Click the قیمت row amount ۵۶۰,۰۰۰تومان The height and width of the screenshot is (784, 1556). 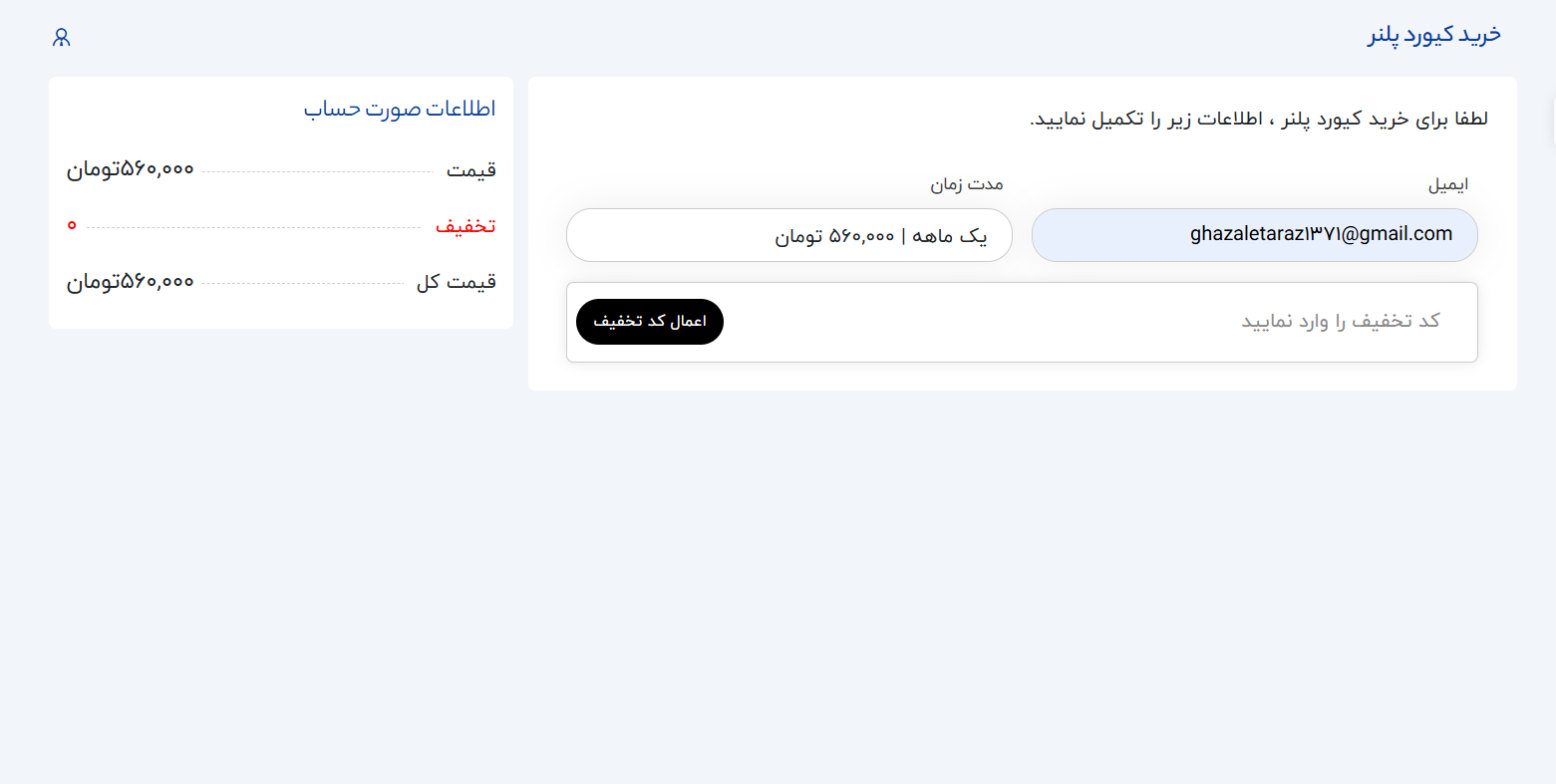130,170
